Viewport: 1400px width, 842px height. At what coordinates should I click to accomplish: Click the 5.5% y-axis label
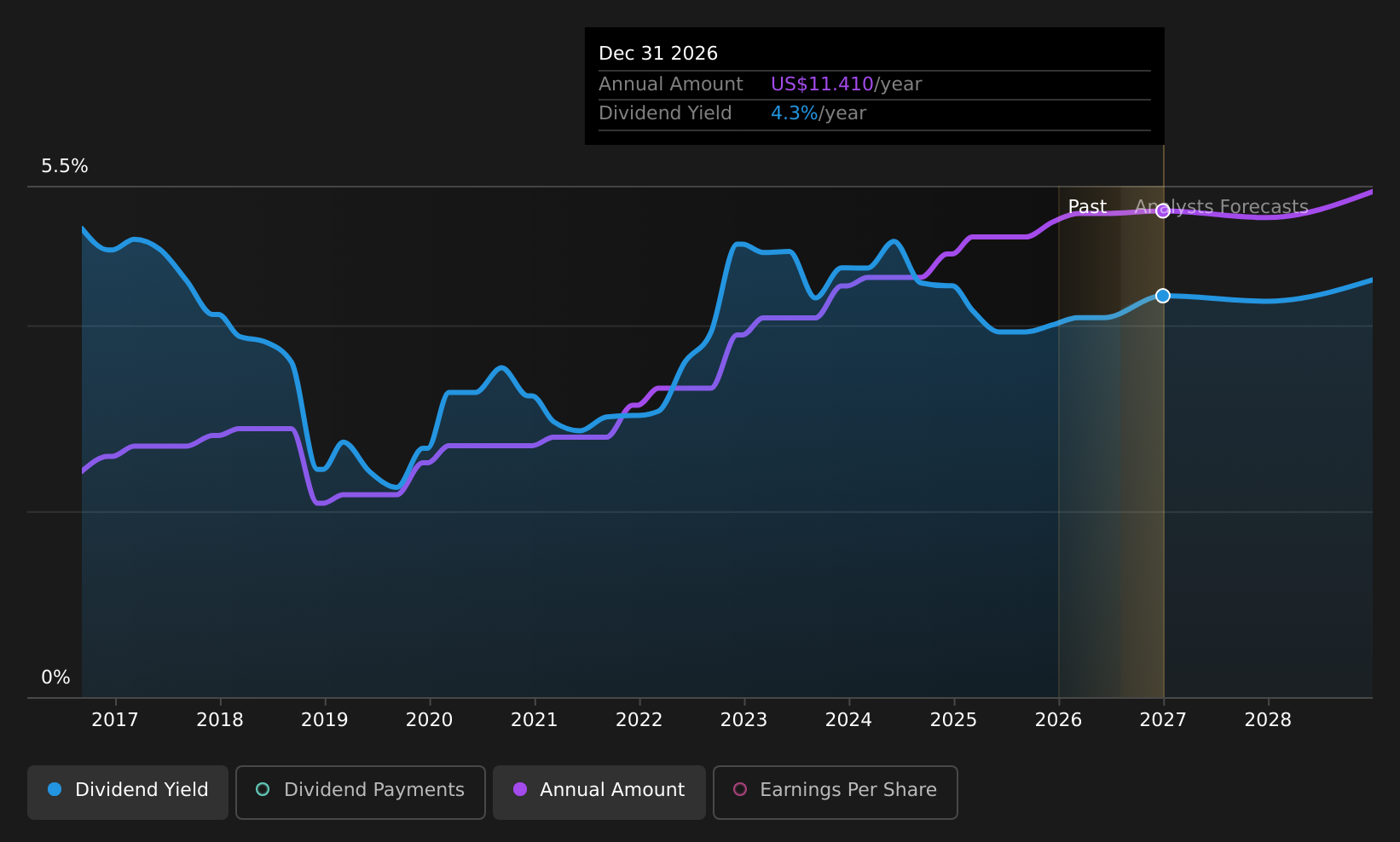tap(65, 166)
